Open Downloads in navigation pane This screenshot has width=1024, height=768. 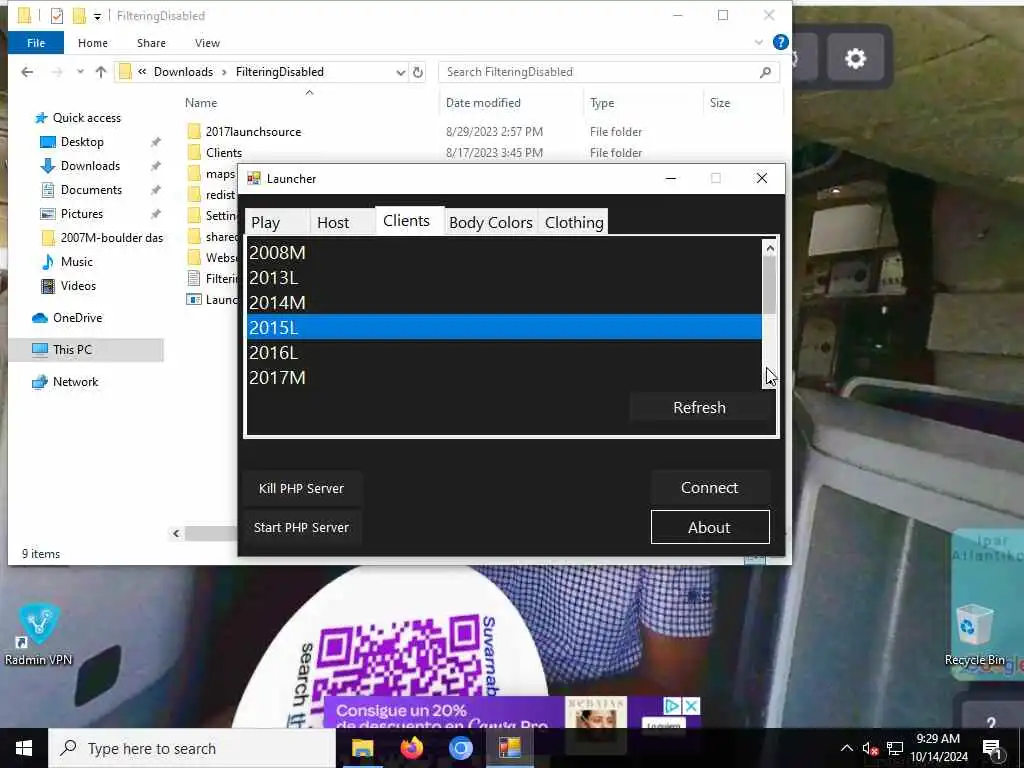(x=90, y=166)
